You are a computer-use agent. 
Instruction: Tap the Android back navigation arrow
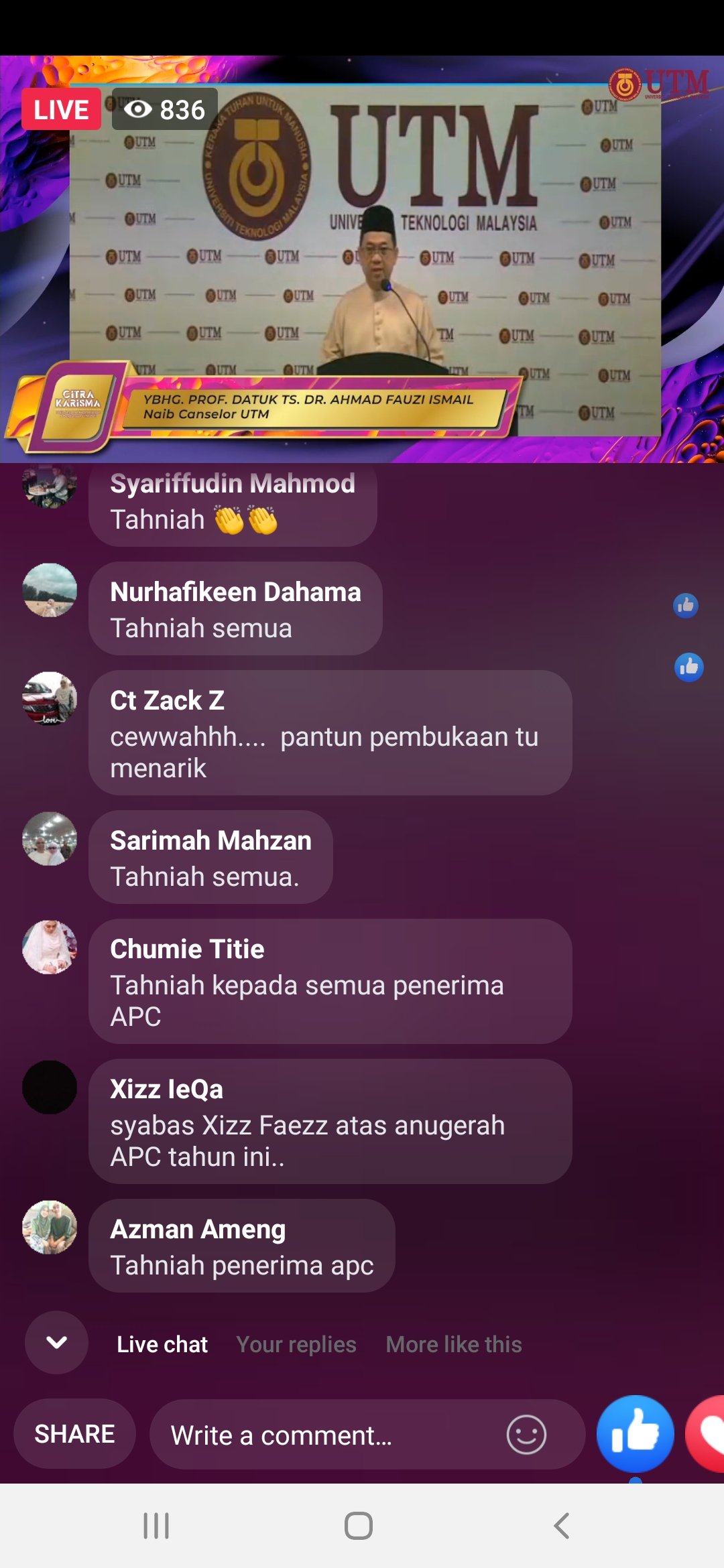pyautogui.click(x=562, y=1526)
